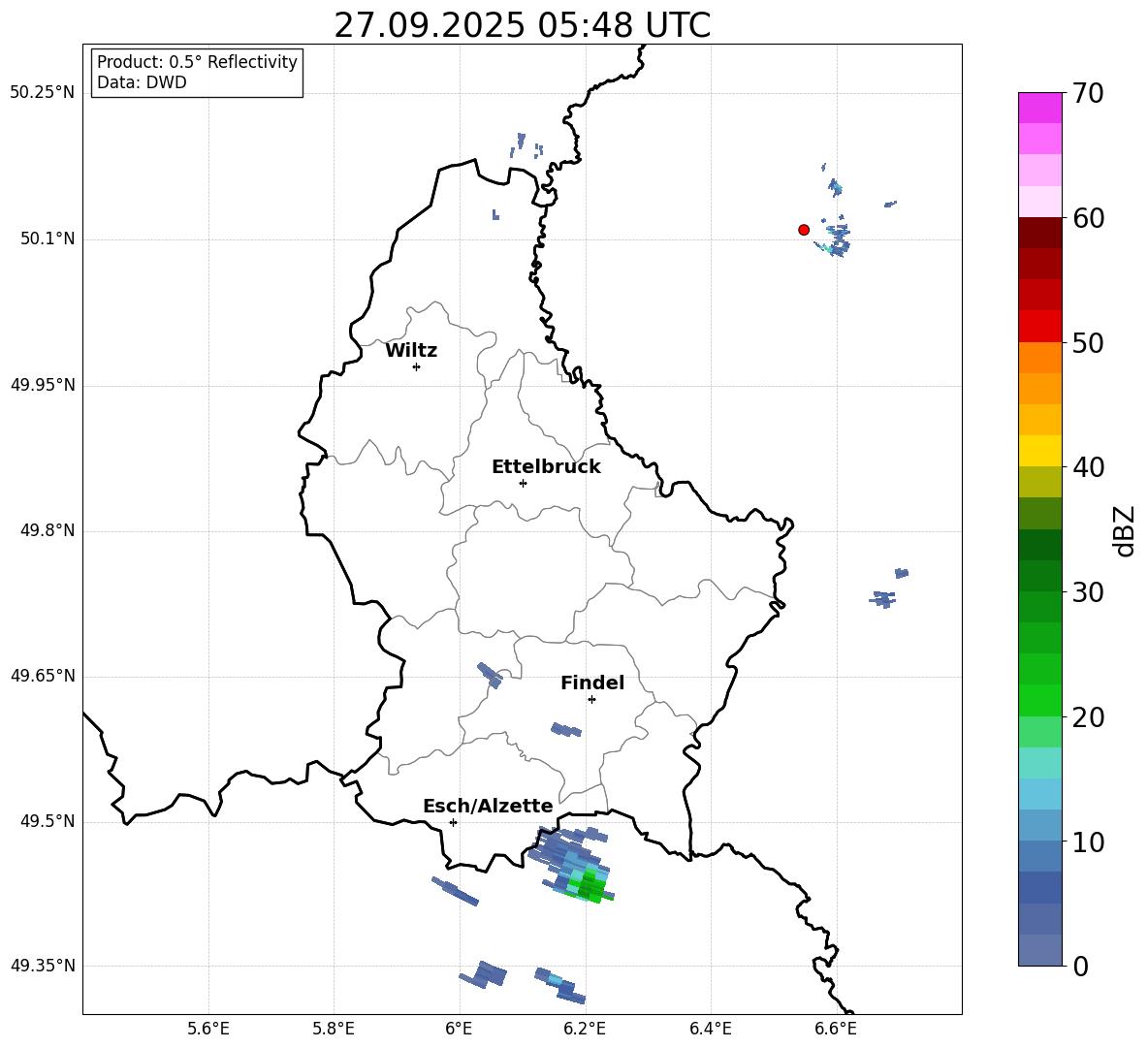Click the longitude label 5.8°E
The width and height of the screenshot is (1148, 1048).
tap(334, 1029)
